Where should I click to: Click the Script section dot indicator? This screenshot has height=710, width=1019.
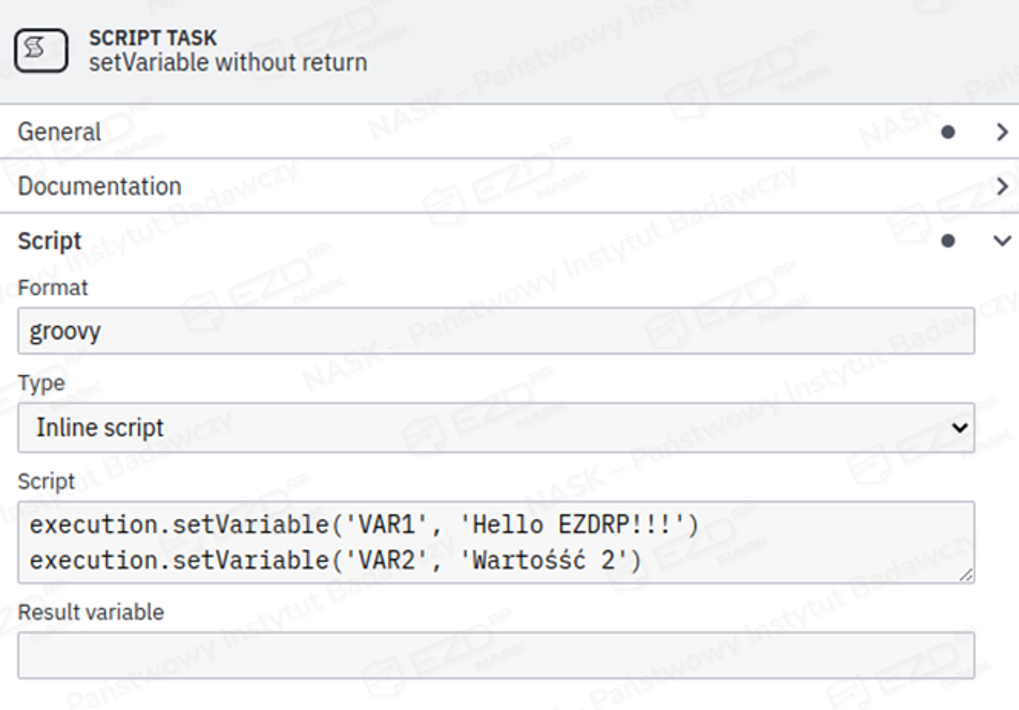pos(948,241)
